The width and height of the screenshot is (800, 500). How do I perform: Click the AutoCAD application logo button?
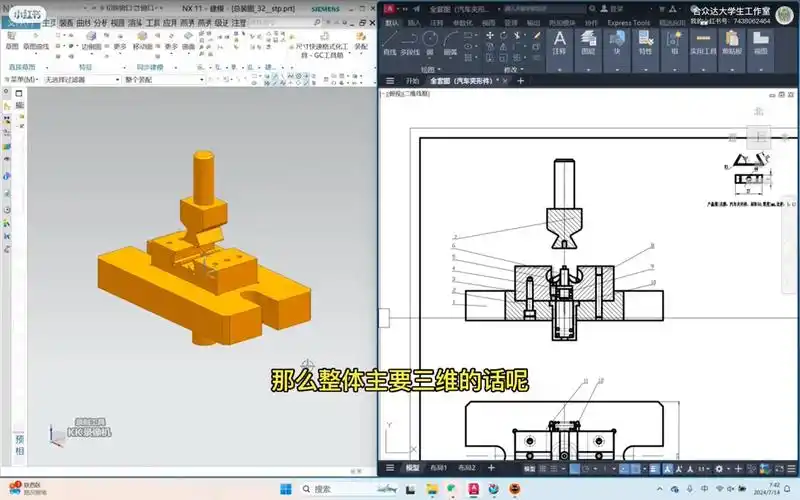click(389, 9)
